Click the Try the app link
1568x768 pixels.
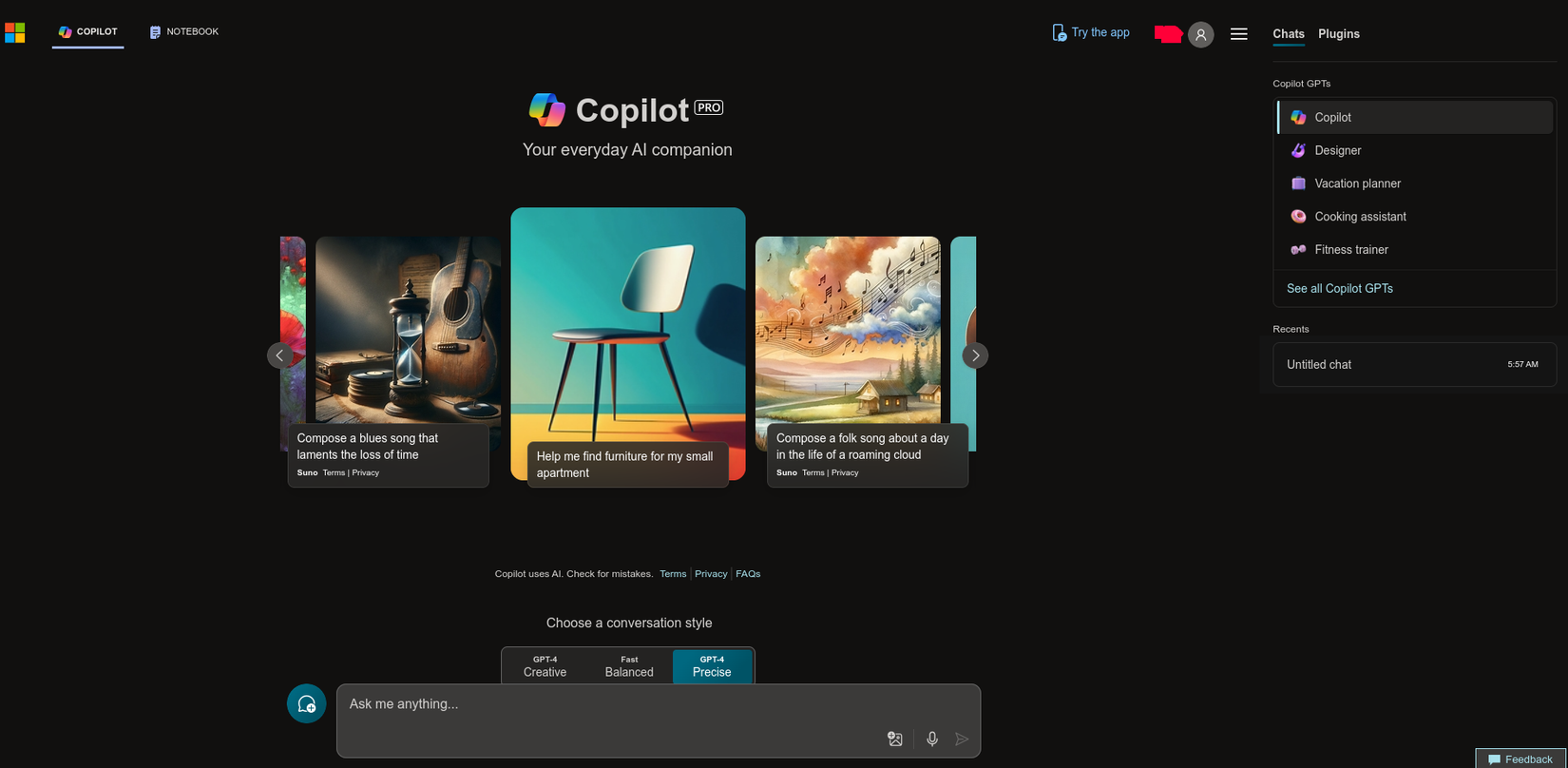pos(1091,32)
